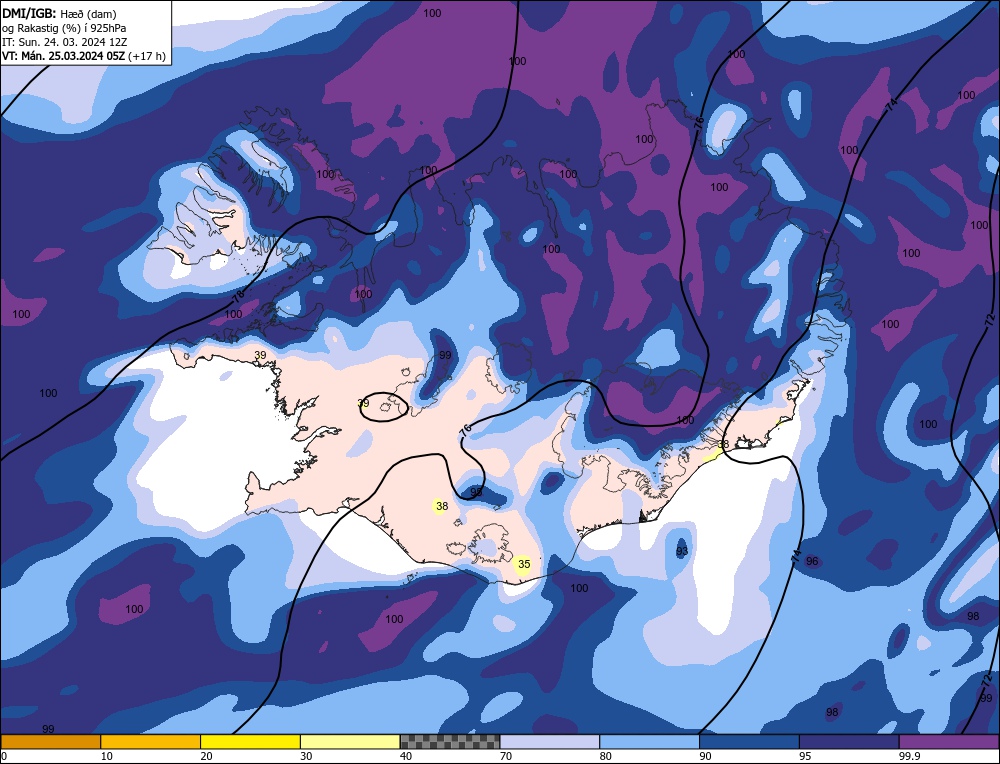Click the '(+17 h)' forecast offset text
The image size is (1000, 764).
[147, 56]
